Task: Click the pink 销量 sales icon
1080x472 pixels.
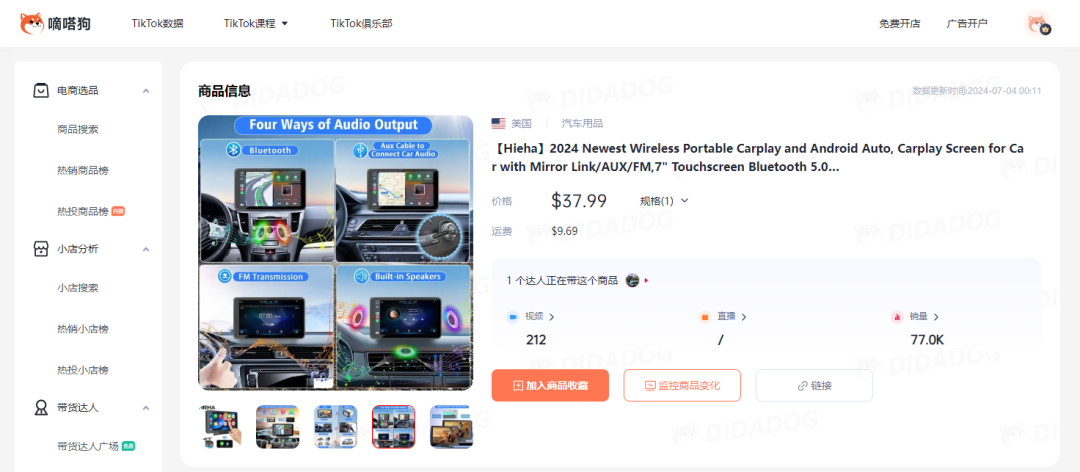Action: tap(897, 317)
